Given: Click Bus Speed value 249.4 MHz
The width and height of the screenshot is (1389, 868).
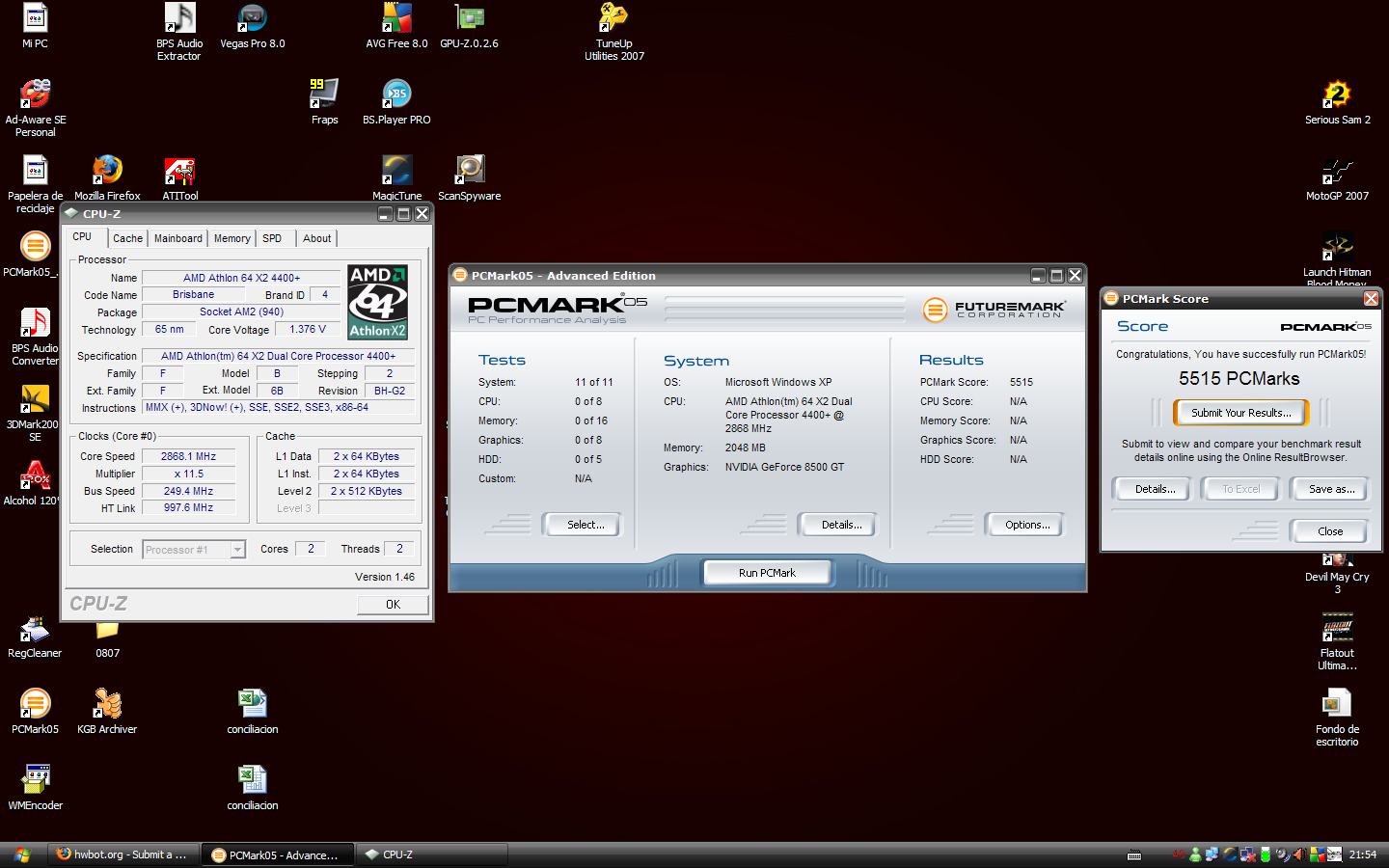Looking at the screenshot, I should 188,491.
